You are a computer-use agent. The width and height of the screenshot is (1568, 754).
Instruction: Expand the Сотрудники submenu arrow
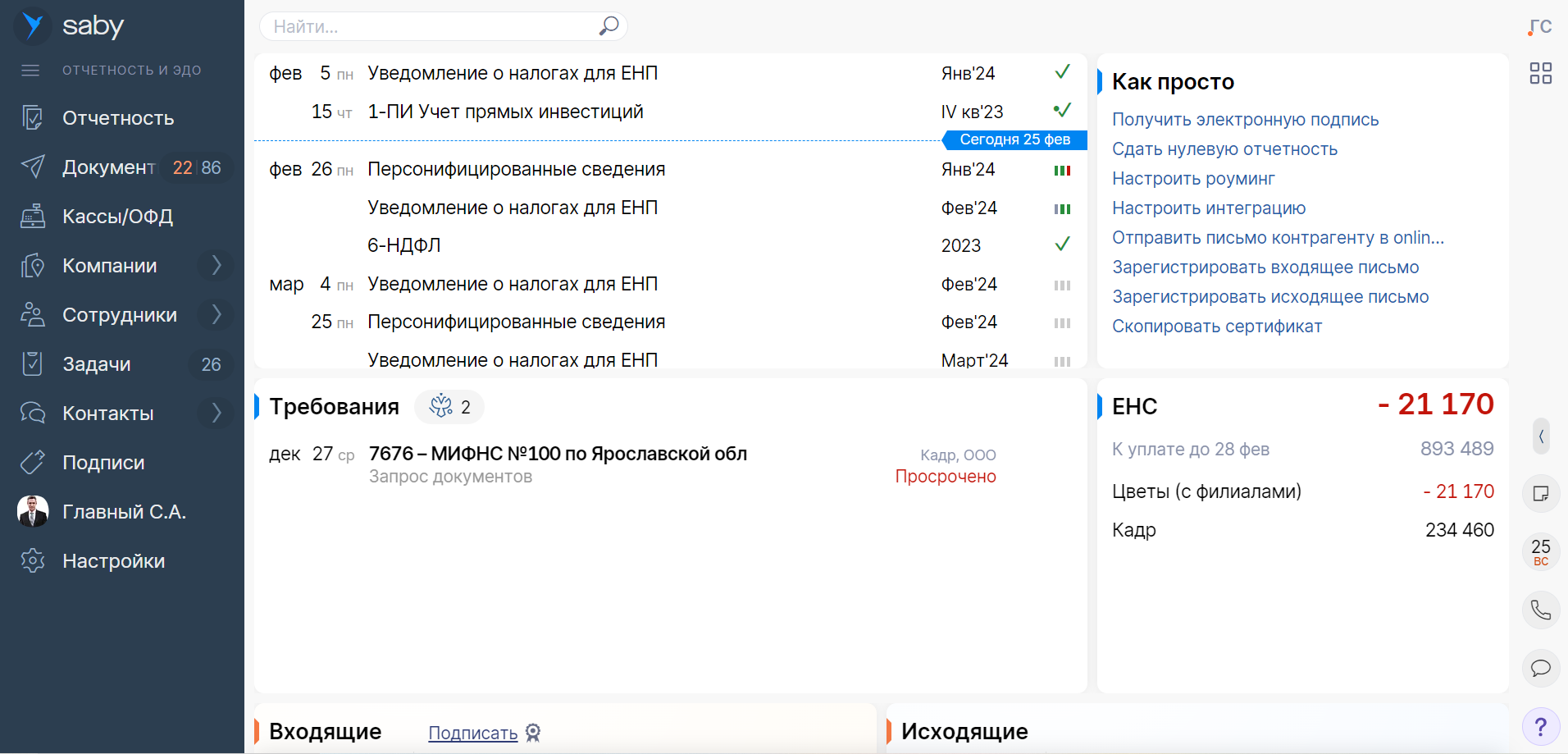click(x=216, y=315)
